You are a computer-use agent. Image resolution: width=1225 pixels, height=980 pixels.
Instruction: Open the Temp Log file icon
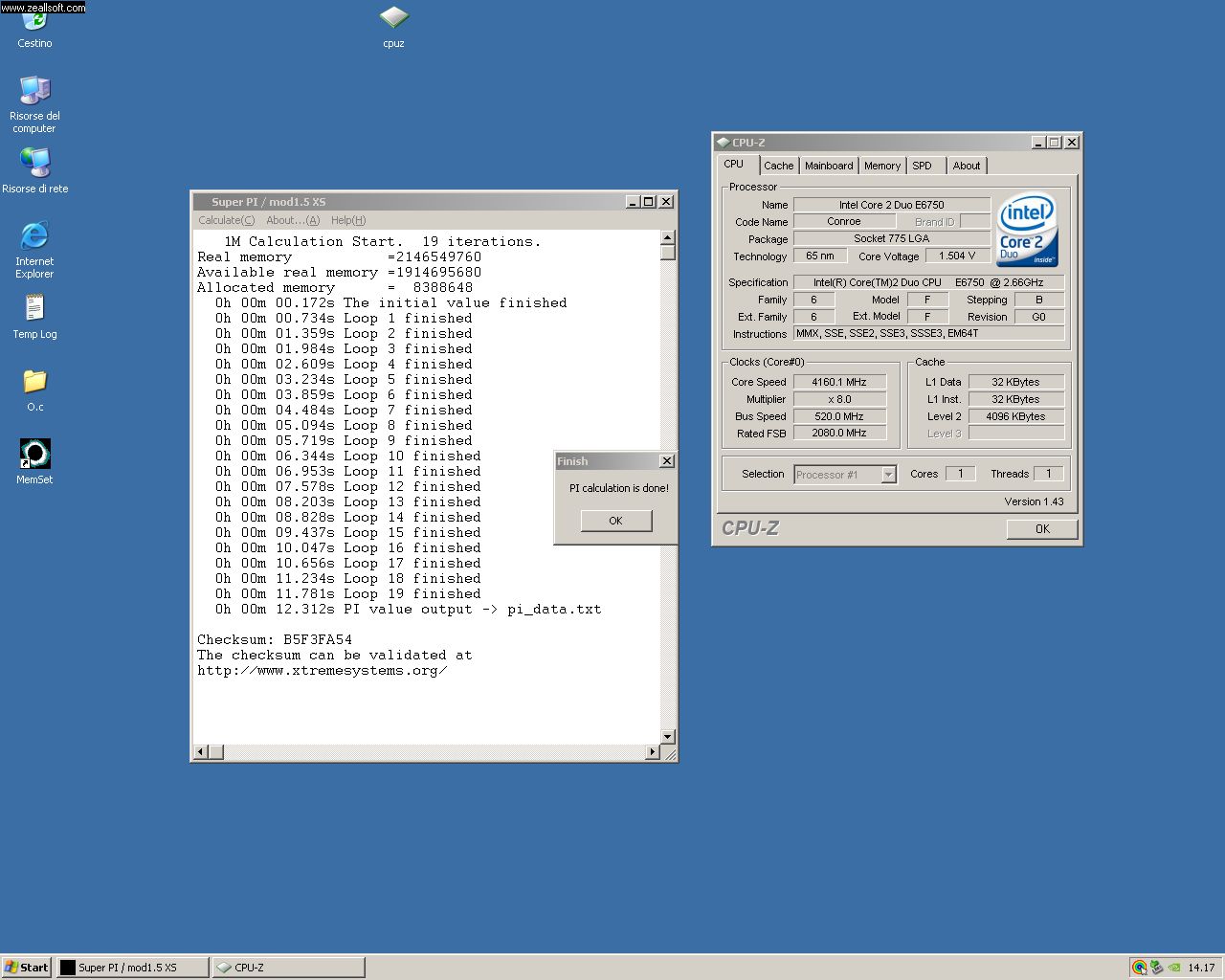tap(34, 317)
